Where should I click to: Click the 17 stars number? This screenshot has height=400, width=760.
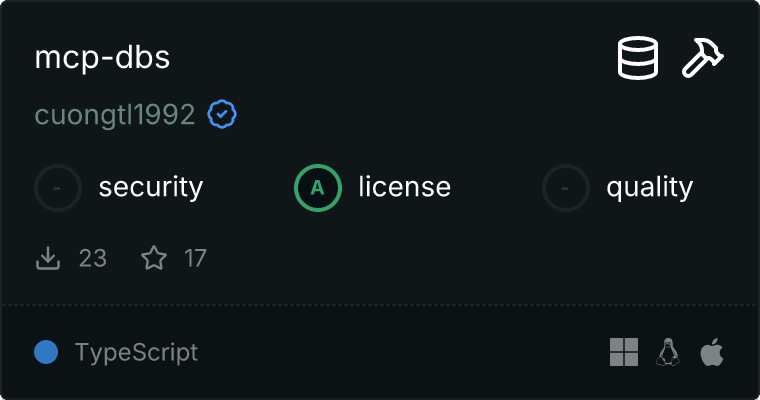[195, 258]
